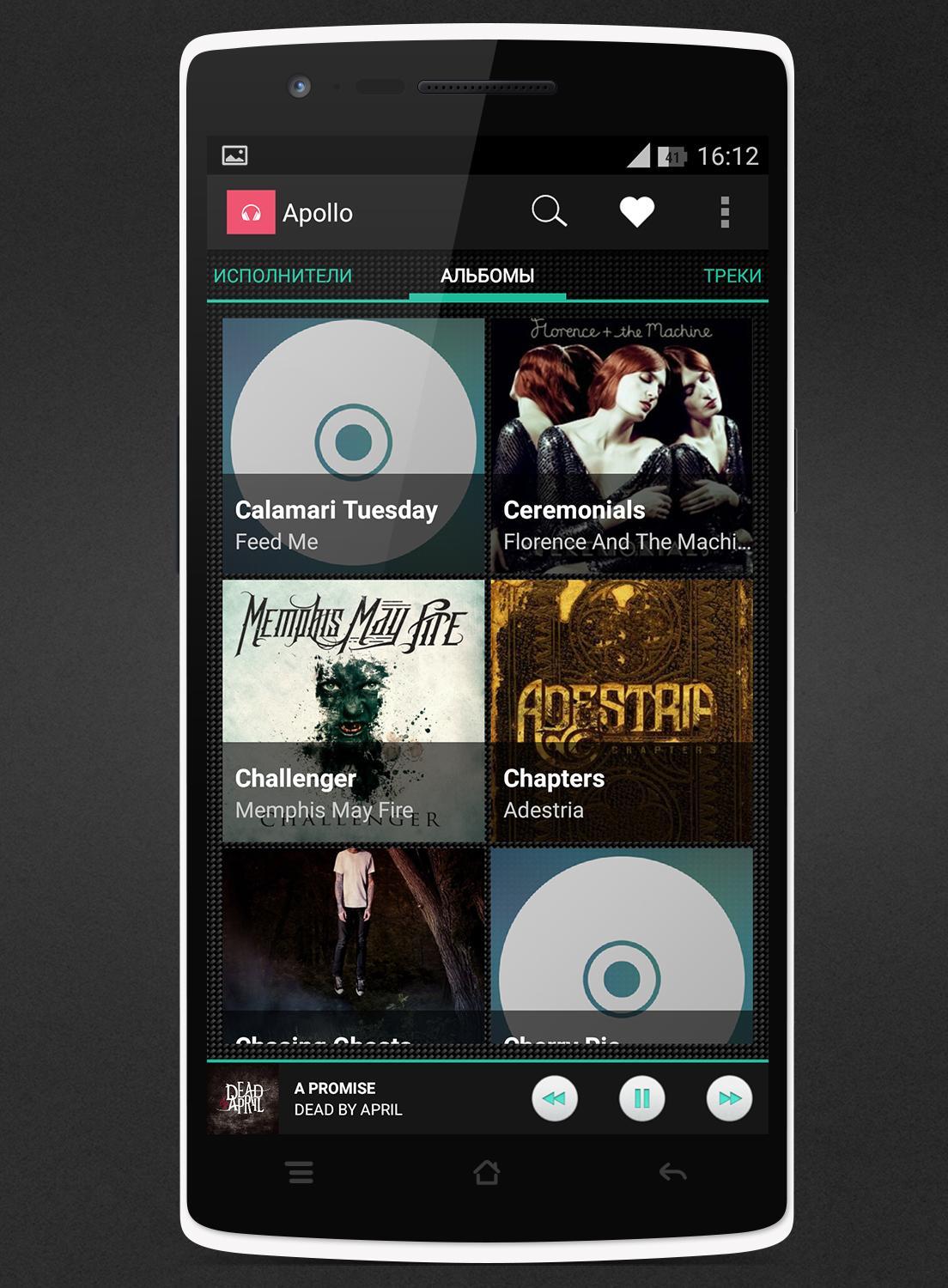The height and width of the screenshot is (1288, 948).
Task: Switch to the ИСПОЛНИТЕЛИ tab
Action: [x=281, y=276]
